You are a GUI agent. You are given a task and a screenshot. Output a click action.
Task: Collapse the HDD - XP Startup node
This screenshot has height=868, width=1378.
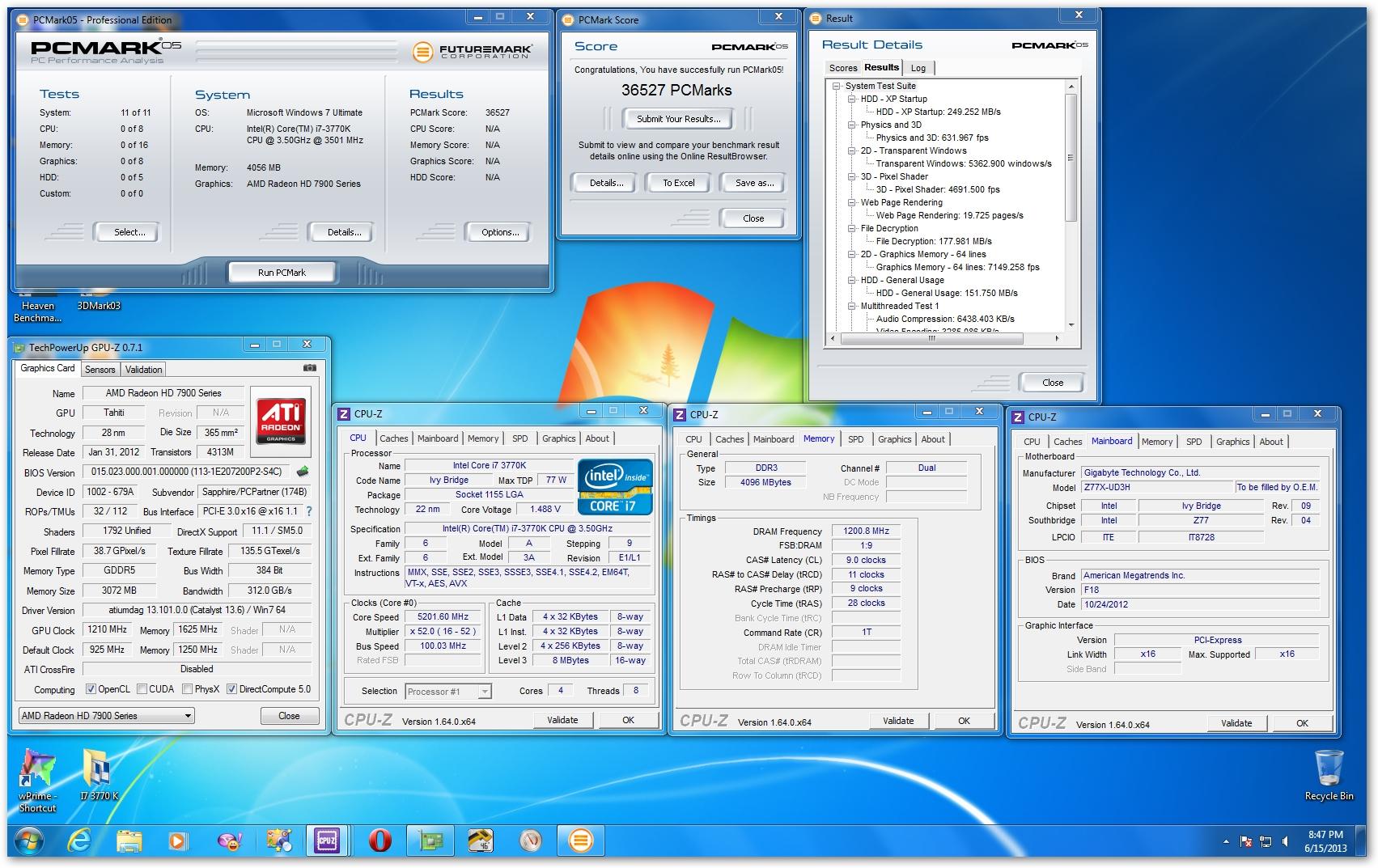tap(852, 99)
